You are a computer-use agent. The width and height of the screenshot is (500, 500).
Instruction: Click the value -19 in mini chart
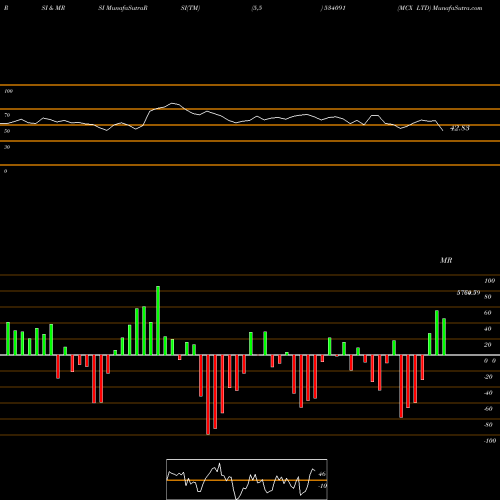(x=322, y=486)
